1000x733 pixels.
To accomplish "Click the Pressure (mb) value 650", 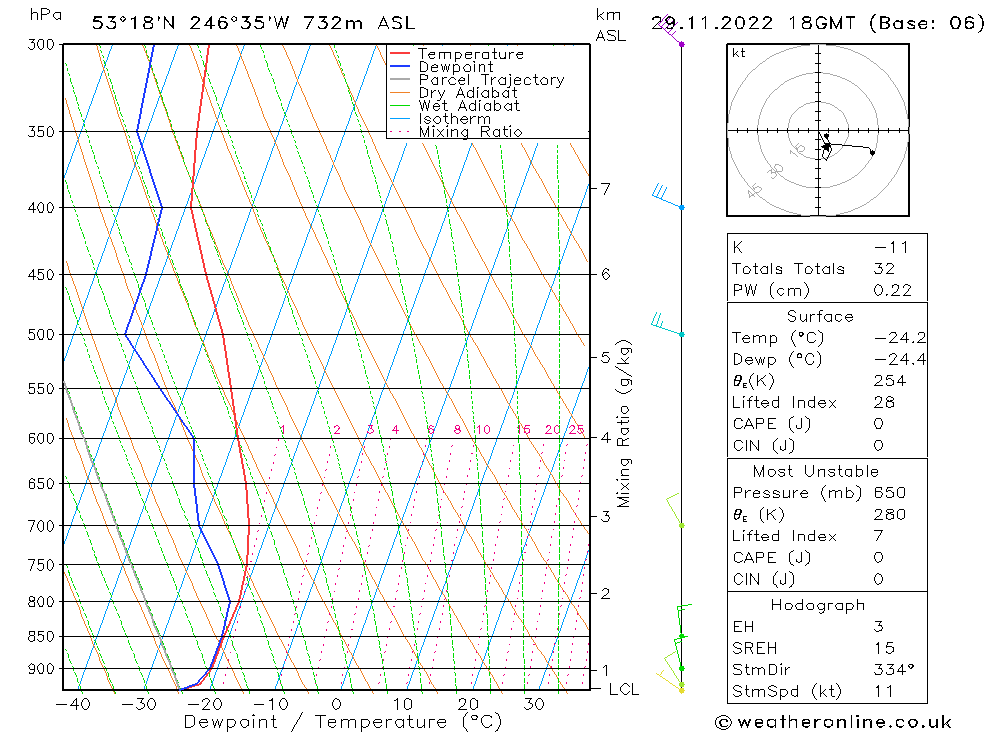I will coord(890,493).
